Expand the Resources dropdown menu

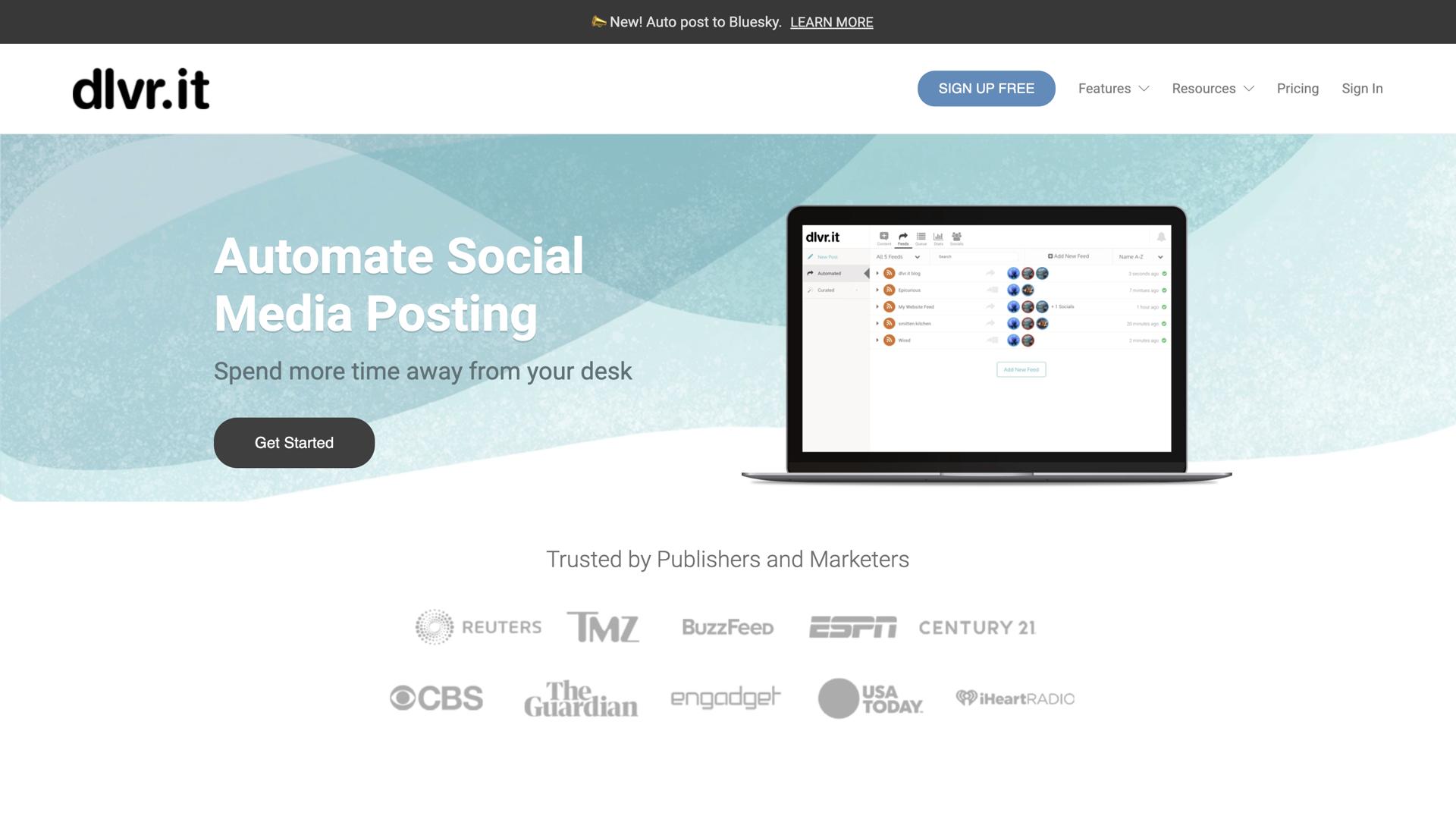[x=1203, y=89]
